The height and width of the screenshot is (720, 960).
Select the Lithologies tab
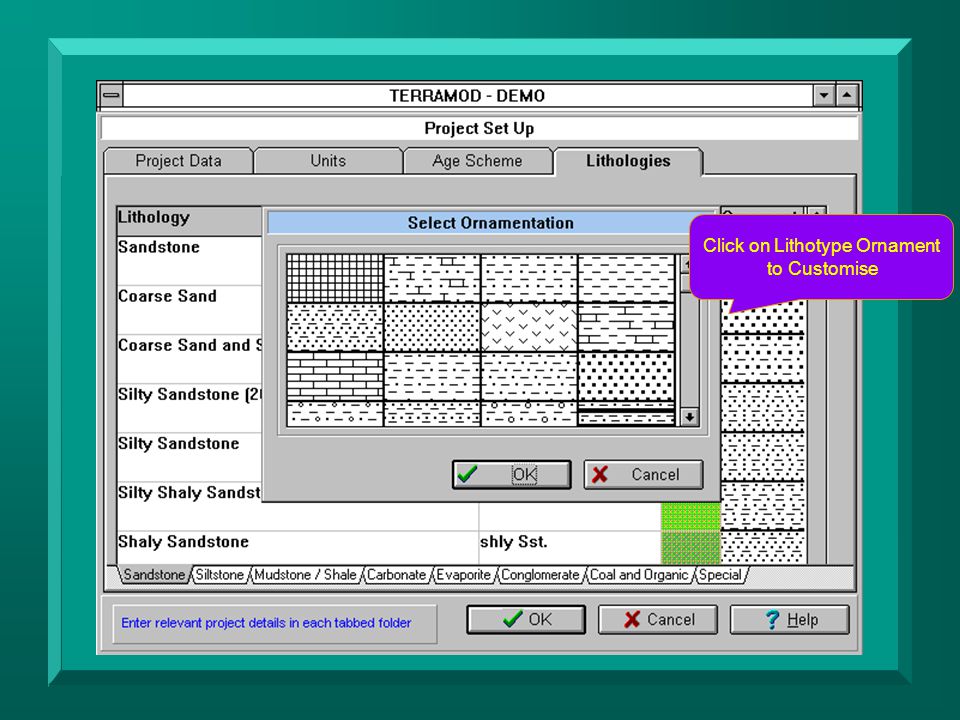pyautogui.click(x=628, y=161)
